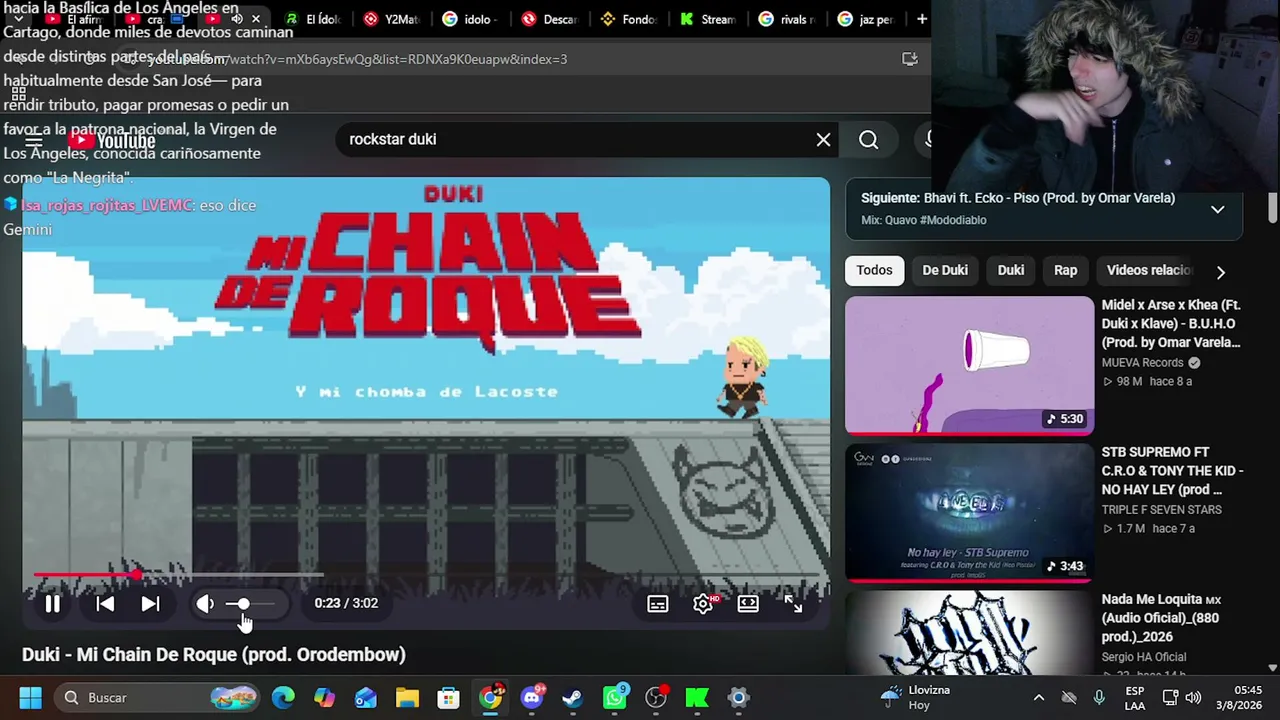Open the STB SUPREMO video title
Viewport: 1280px width, 720px height.
(1172, 471)
